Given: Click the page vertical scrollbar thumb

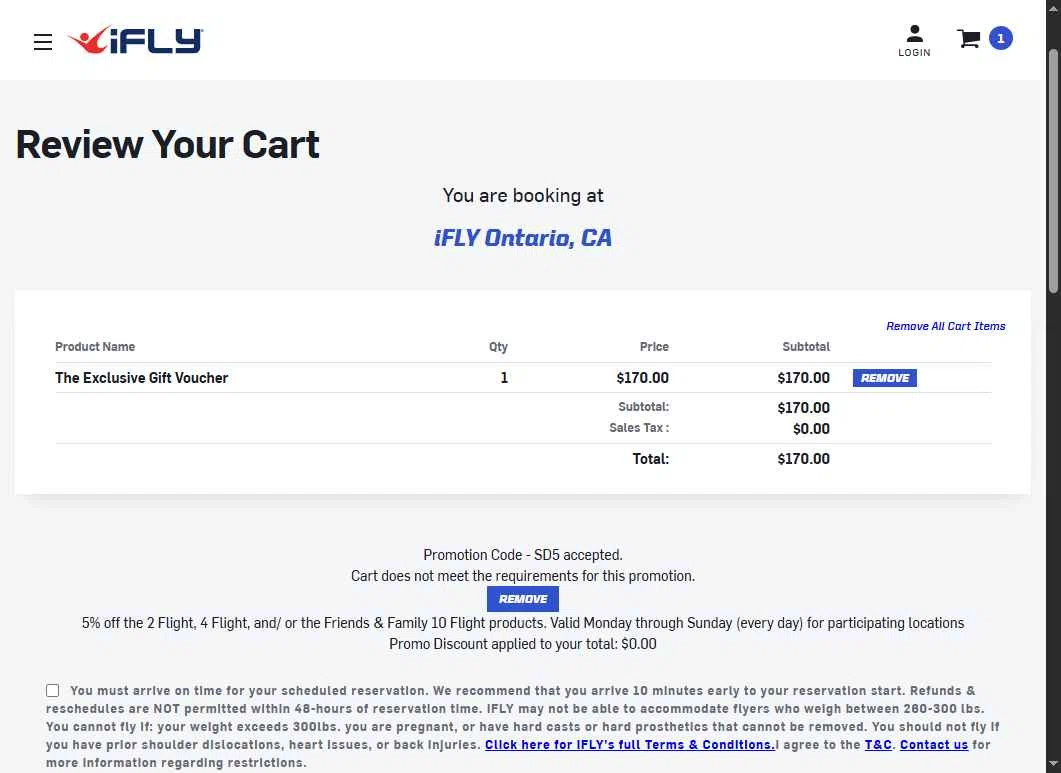Looking at the screenshot, I should pos(1052,170).
